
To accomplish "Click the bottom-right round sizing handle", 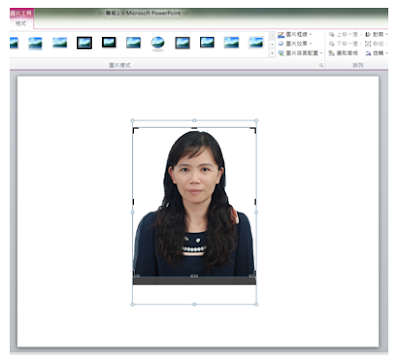I will pos(256,304).
